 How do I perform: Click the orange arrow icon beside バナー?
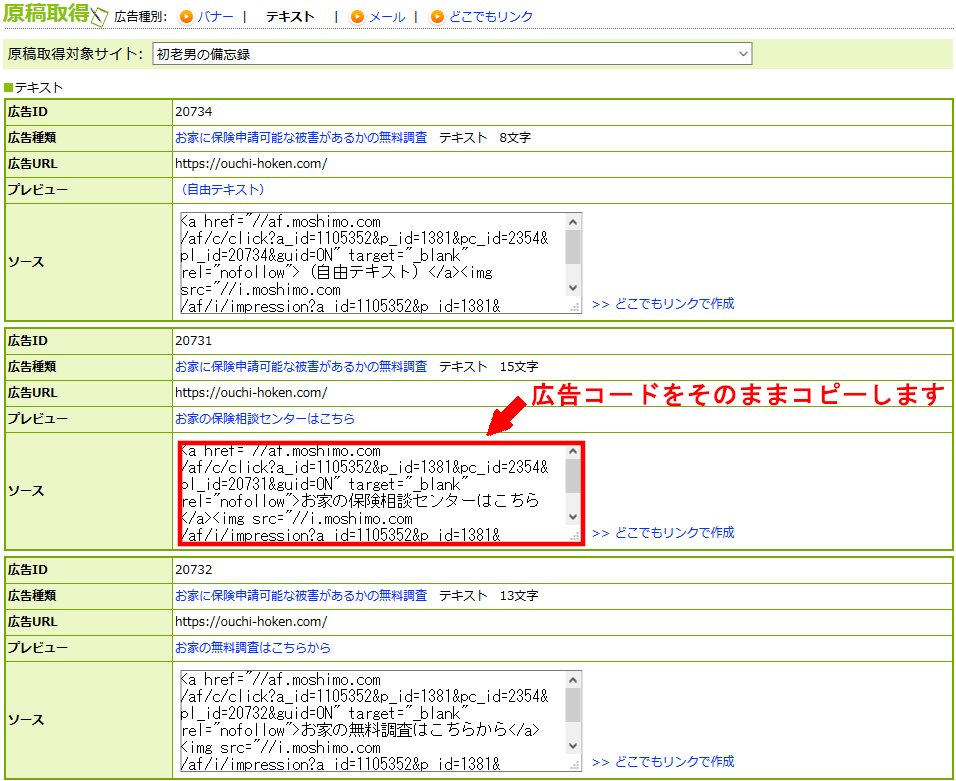tap(186, 17)
